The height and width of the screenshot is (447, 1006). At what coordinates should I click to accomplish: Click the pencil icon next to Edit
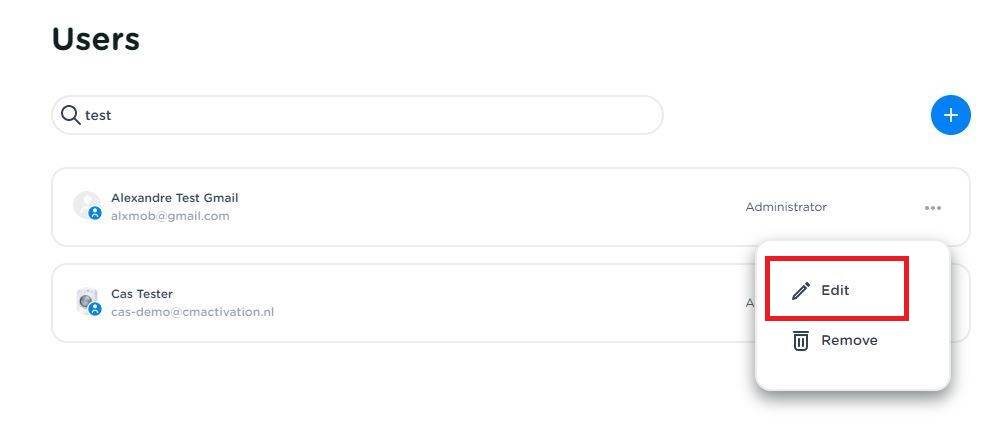(x=800, y=291)
